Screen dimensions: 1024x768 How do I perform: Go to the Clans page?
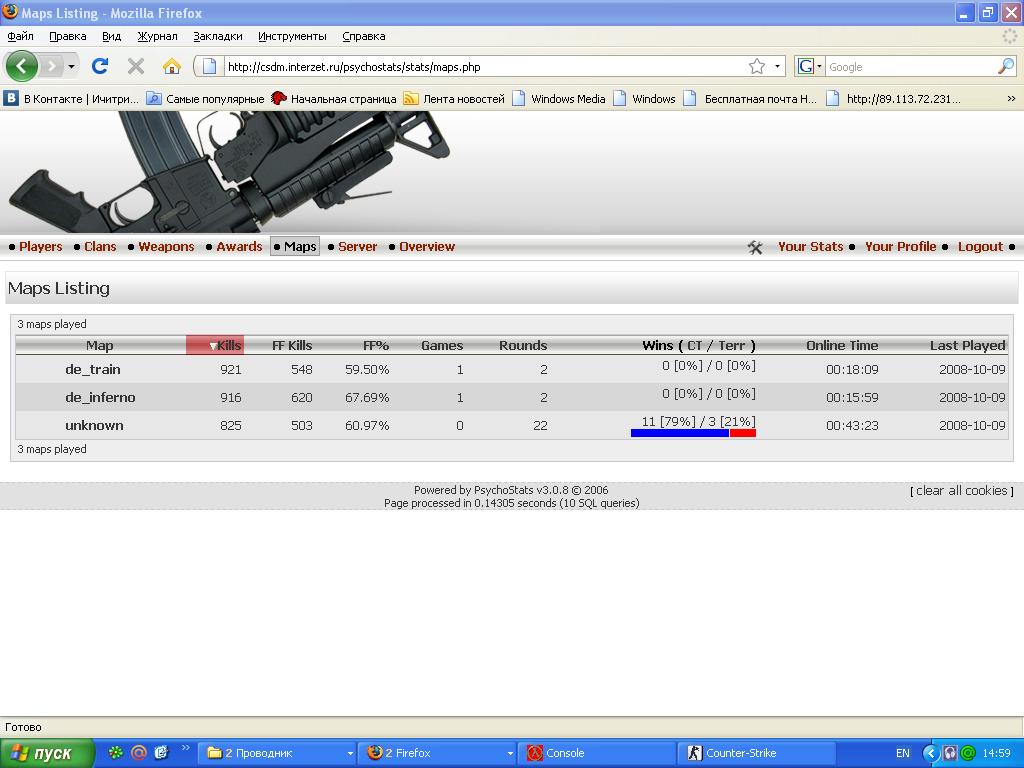coord(100,246)
